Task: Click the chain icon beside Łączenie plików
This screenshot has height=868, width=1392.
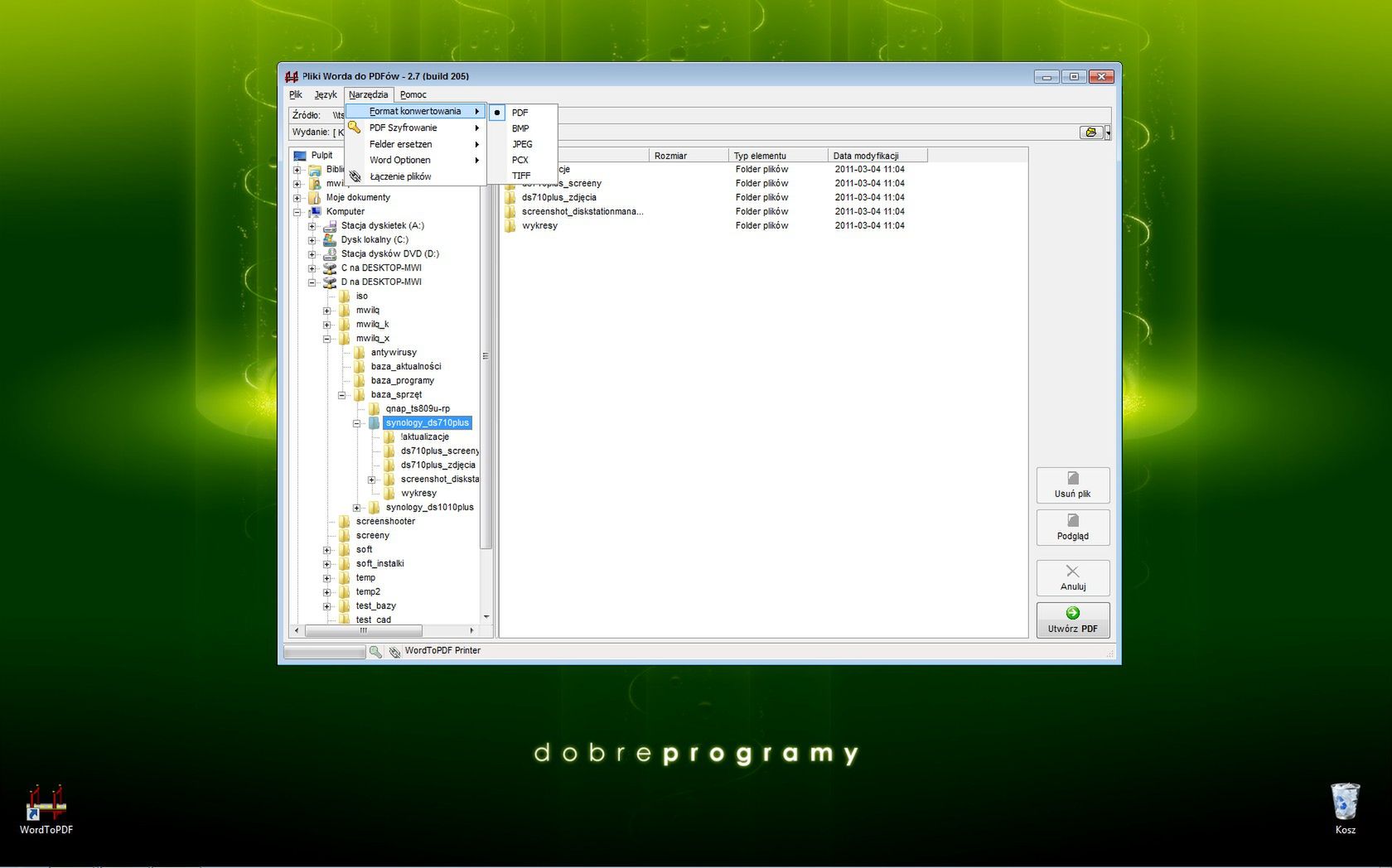Action: [355, 176]
